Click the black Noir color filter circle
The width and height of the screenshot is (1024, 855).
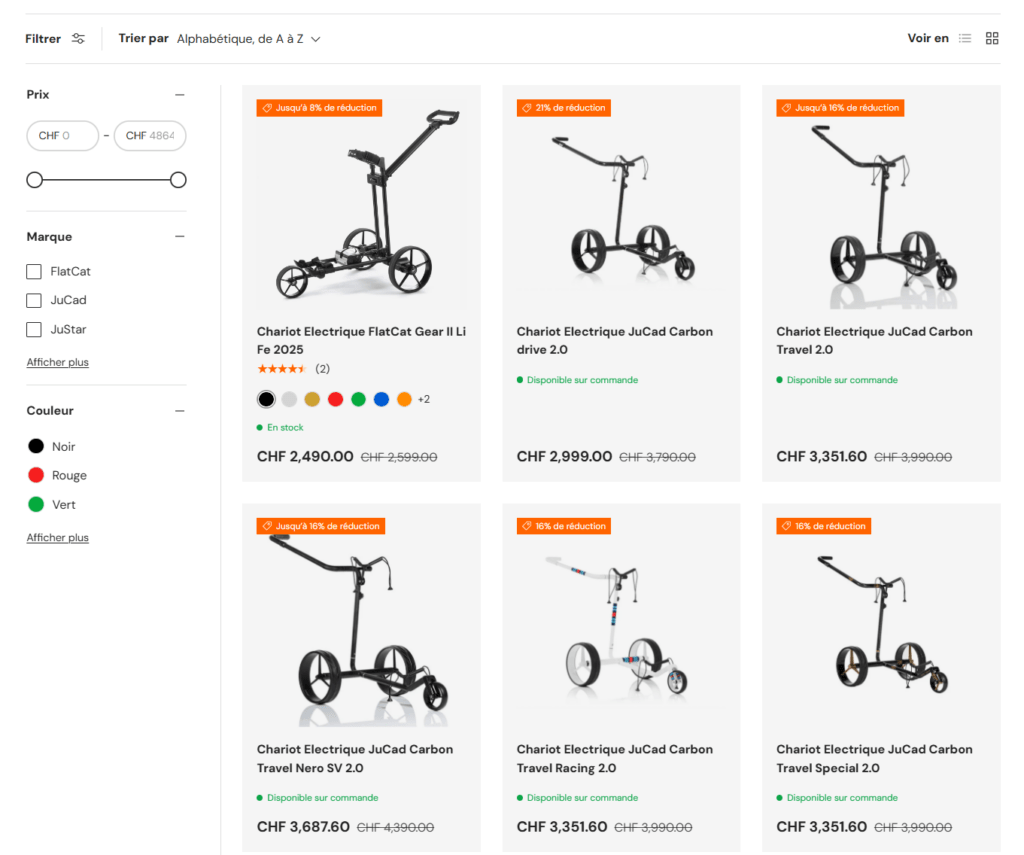[x=36, y=446]
